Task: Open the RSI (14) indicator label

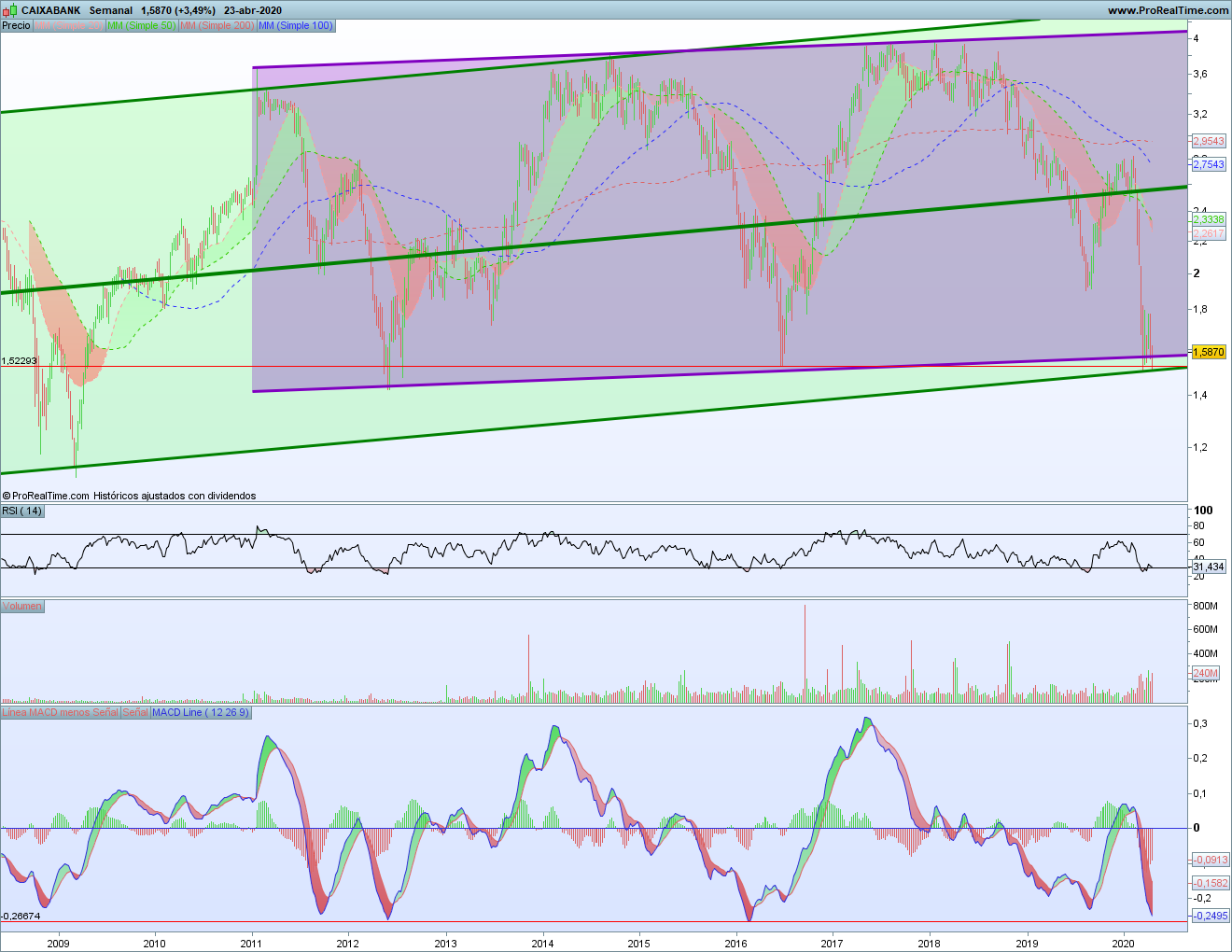Action: [22, 511]
